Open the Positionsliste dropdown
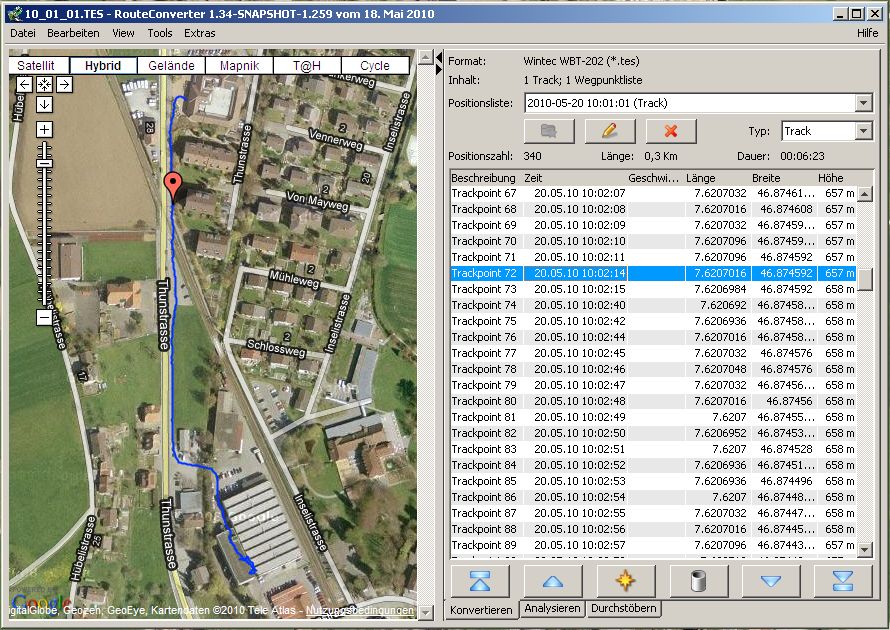 pyautogui.click(x=864, y=103)
